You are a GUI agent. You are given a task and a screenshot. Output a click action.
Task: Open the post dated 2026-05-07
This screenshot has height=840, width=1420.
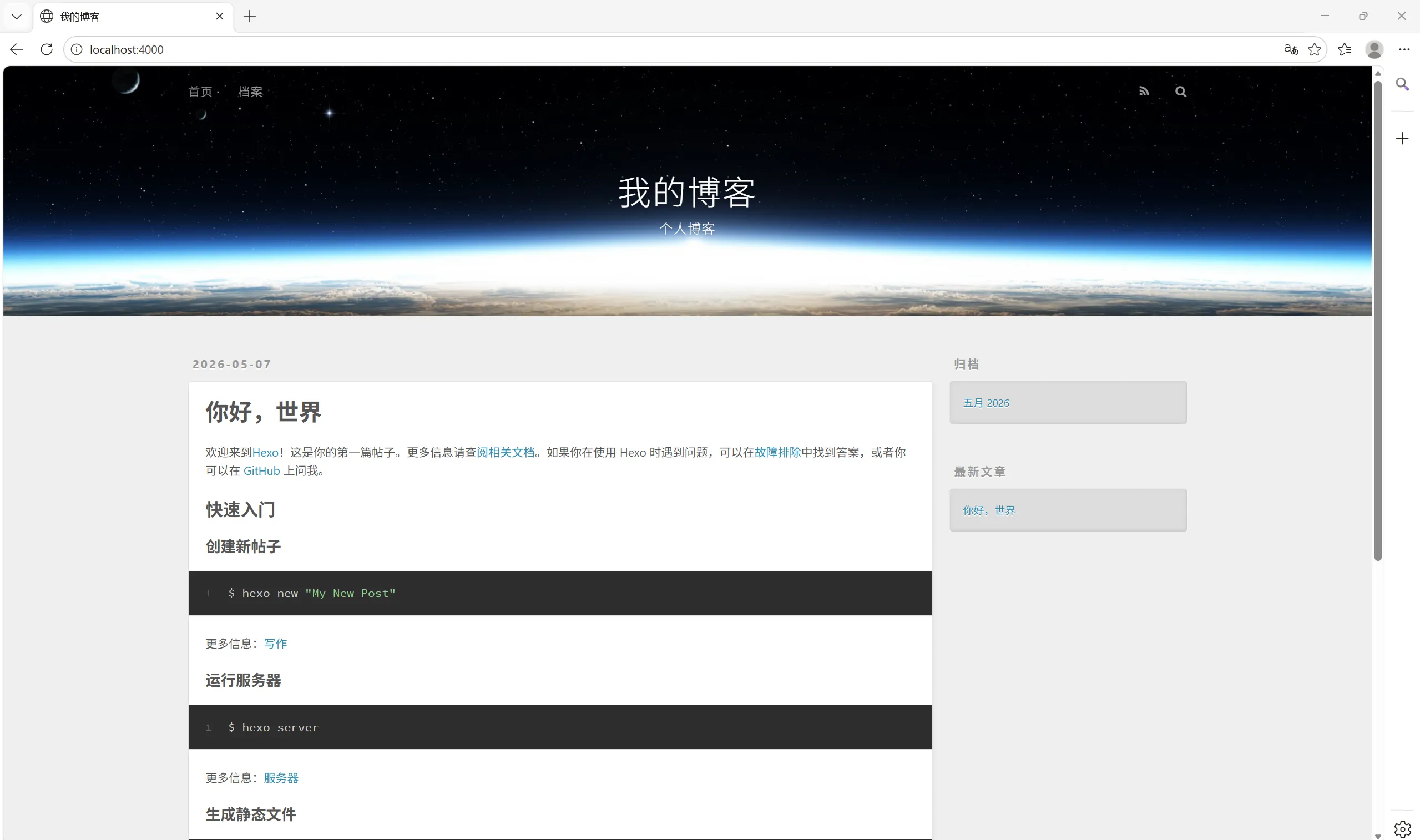(232, 364)
